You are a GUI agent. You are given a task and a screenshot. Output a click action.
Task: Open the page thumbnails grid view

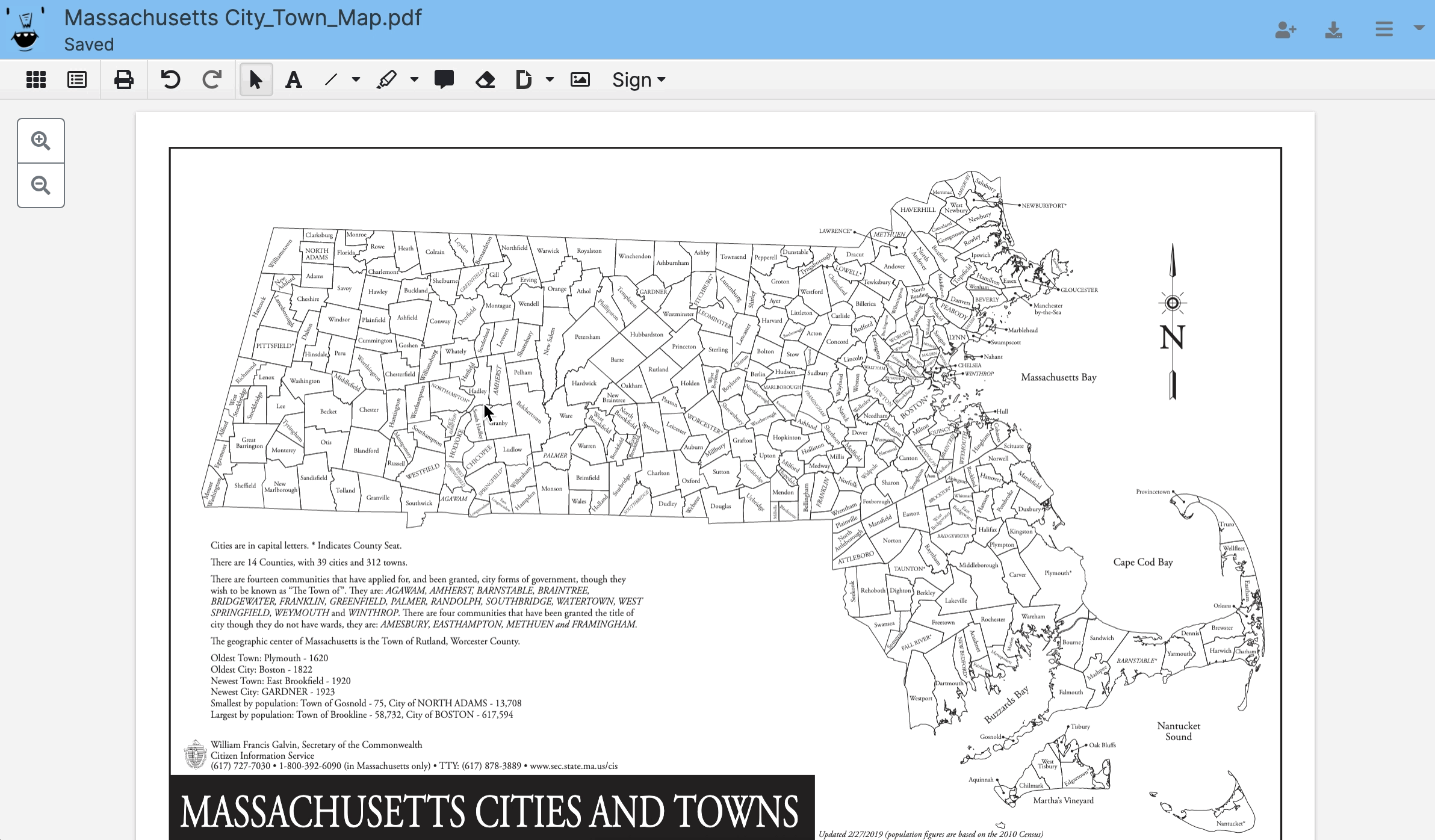pyautogui.click(x=36, y=79)
